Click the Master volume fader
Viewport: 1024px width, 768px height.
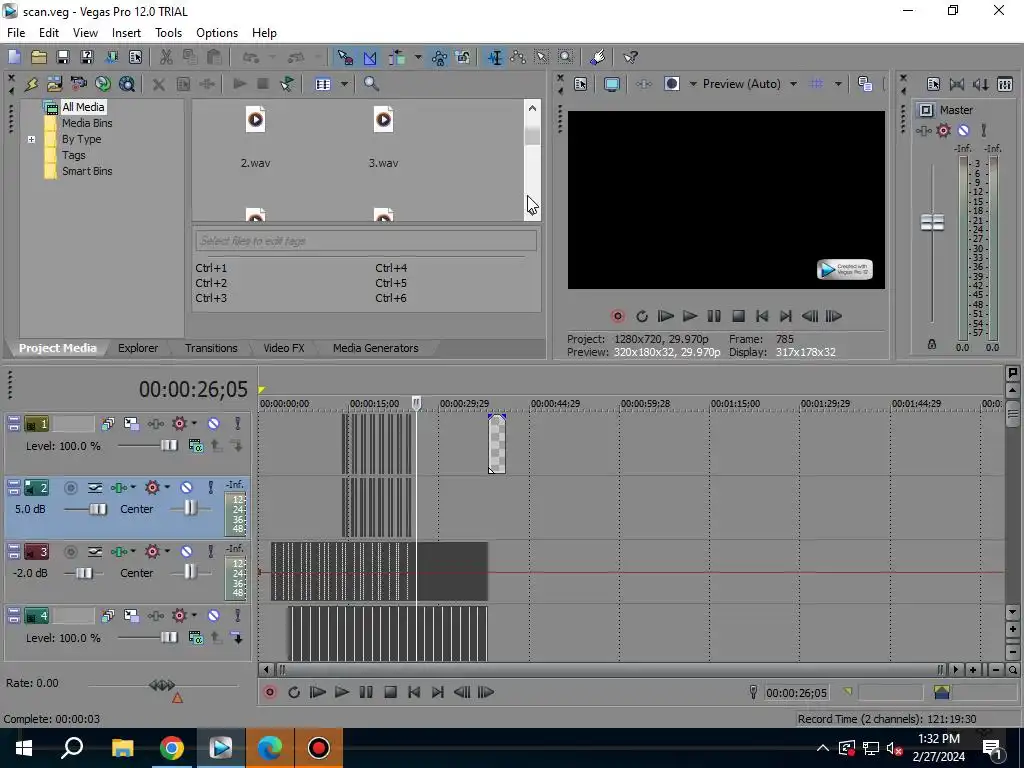932,222
